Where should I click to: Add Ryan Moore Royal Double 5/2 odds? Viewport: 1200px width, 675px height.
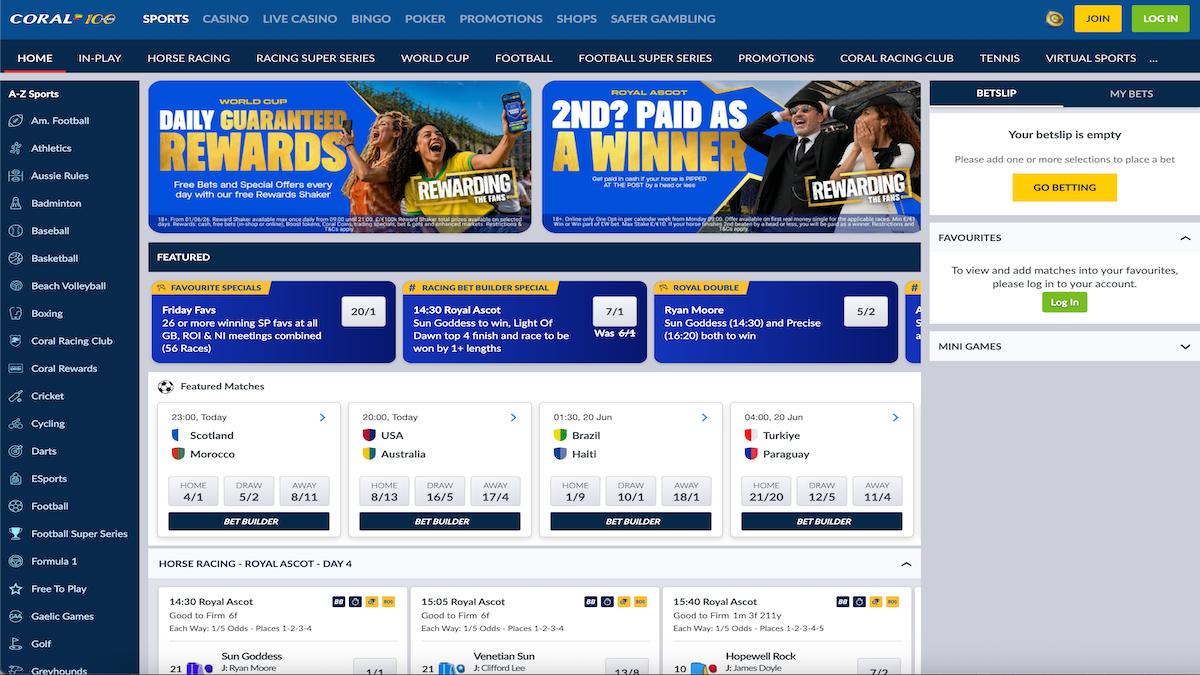[865, 312]
